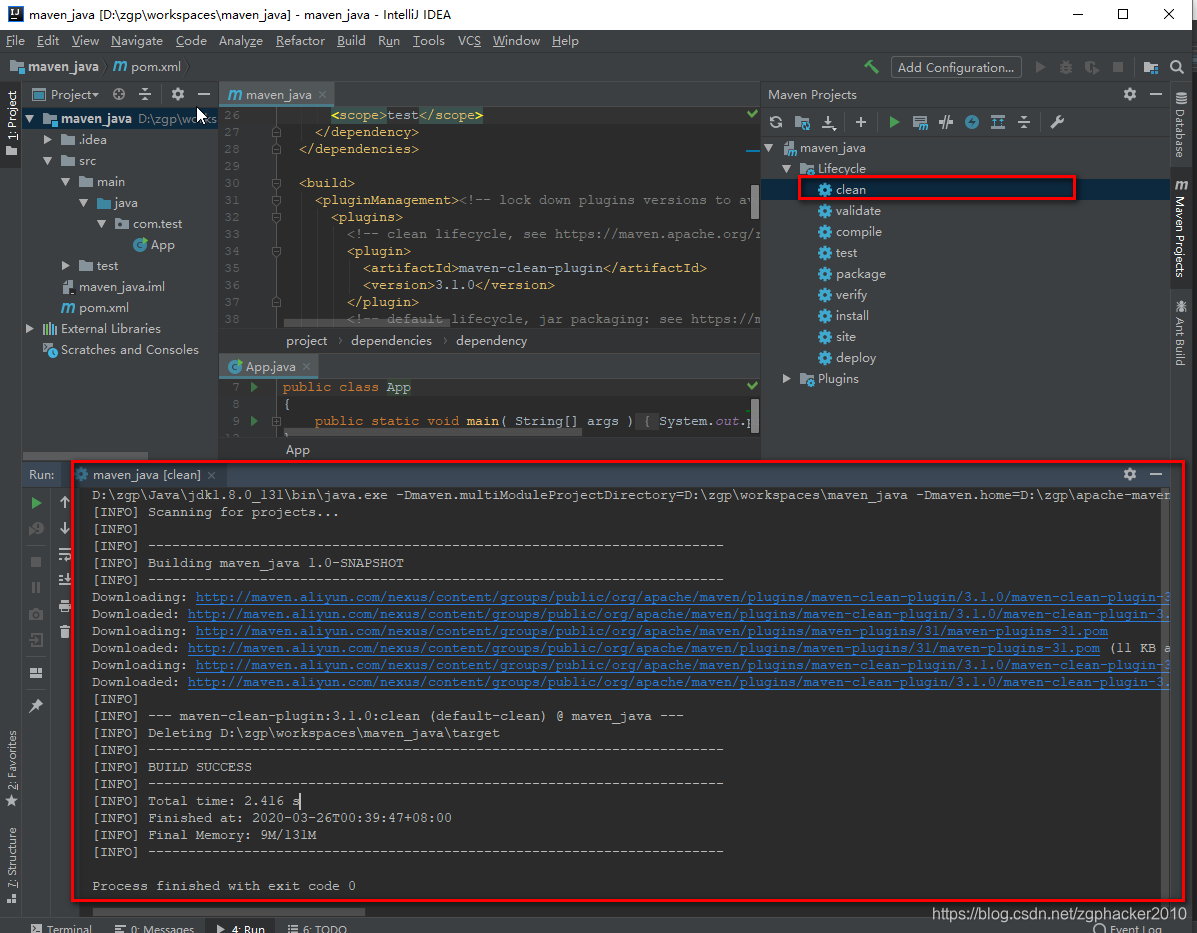Open Ant Build side panel tab
Image resolution: width=1197 pixels, height=933 pixels.
pyautogui.click(x=1181, y=332)
